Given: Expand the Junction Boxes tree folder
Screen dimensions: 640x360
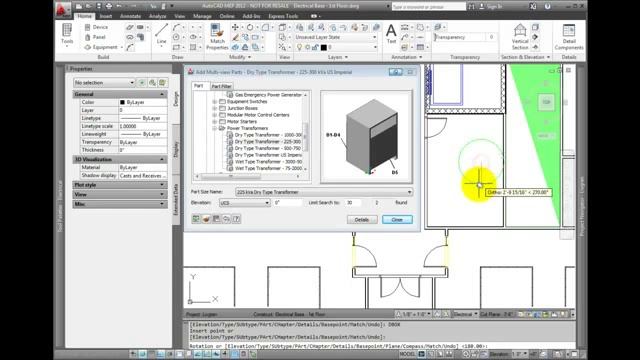Looking at the screenshot, I should (x=215, y=108).
